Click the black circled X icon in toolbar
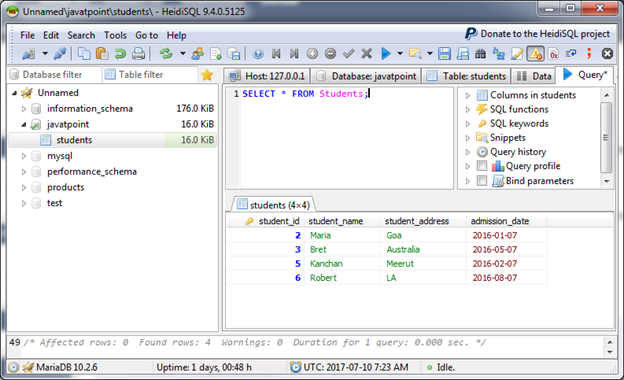 (x=607, y=53)
